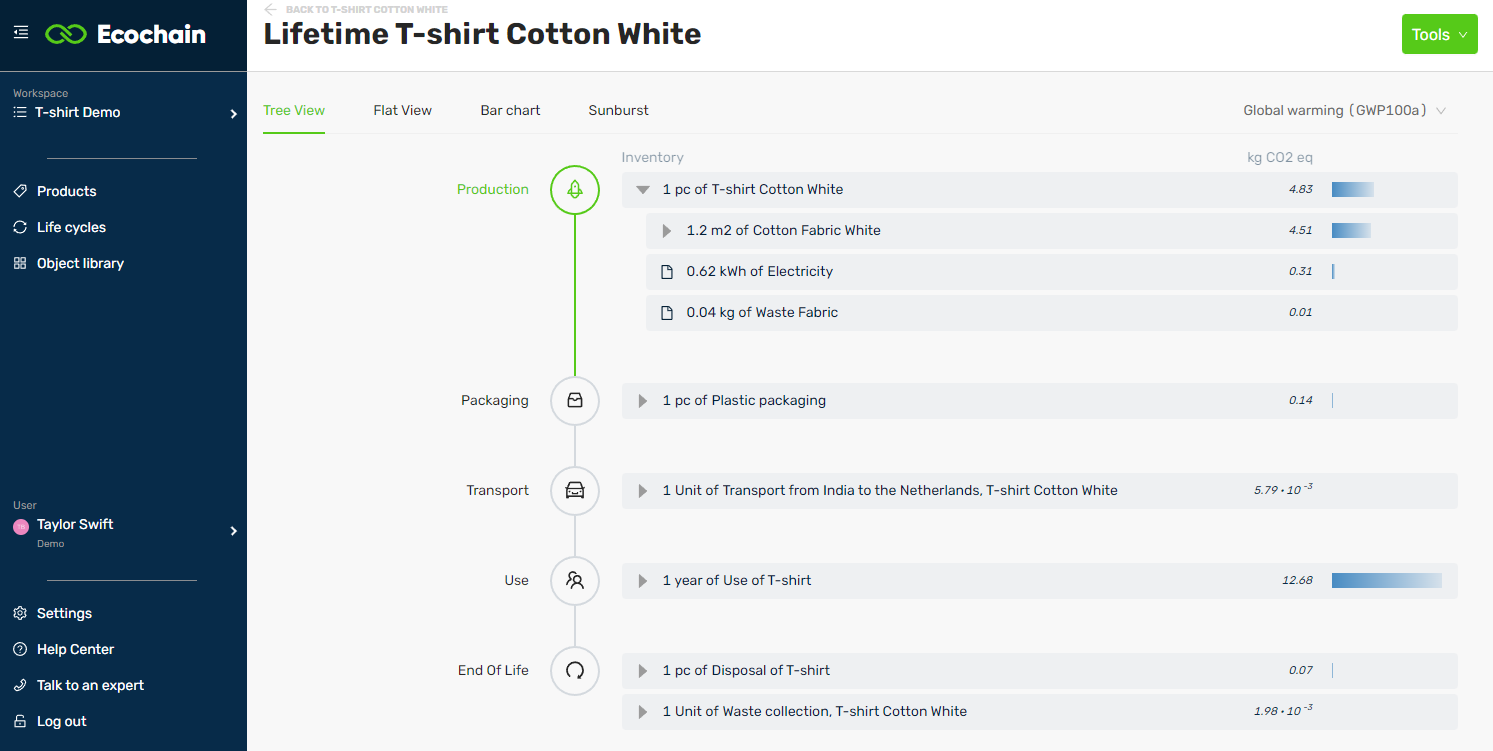Click the Use of T-shirt impact bar
1493x751 pixels.
[1386, 581]
